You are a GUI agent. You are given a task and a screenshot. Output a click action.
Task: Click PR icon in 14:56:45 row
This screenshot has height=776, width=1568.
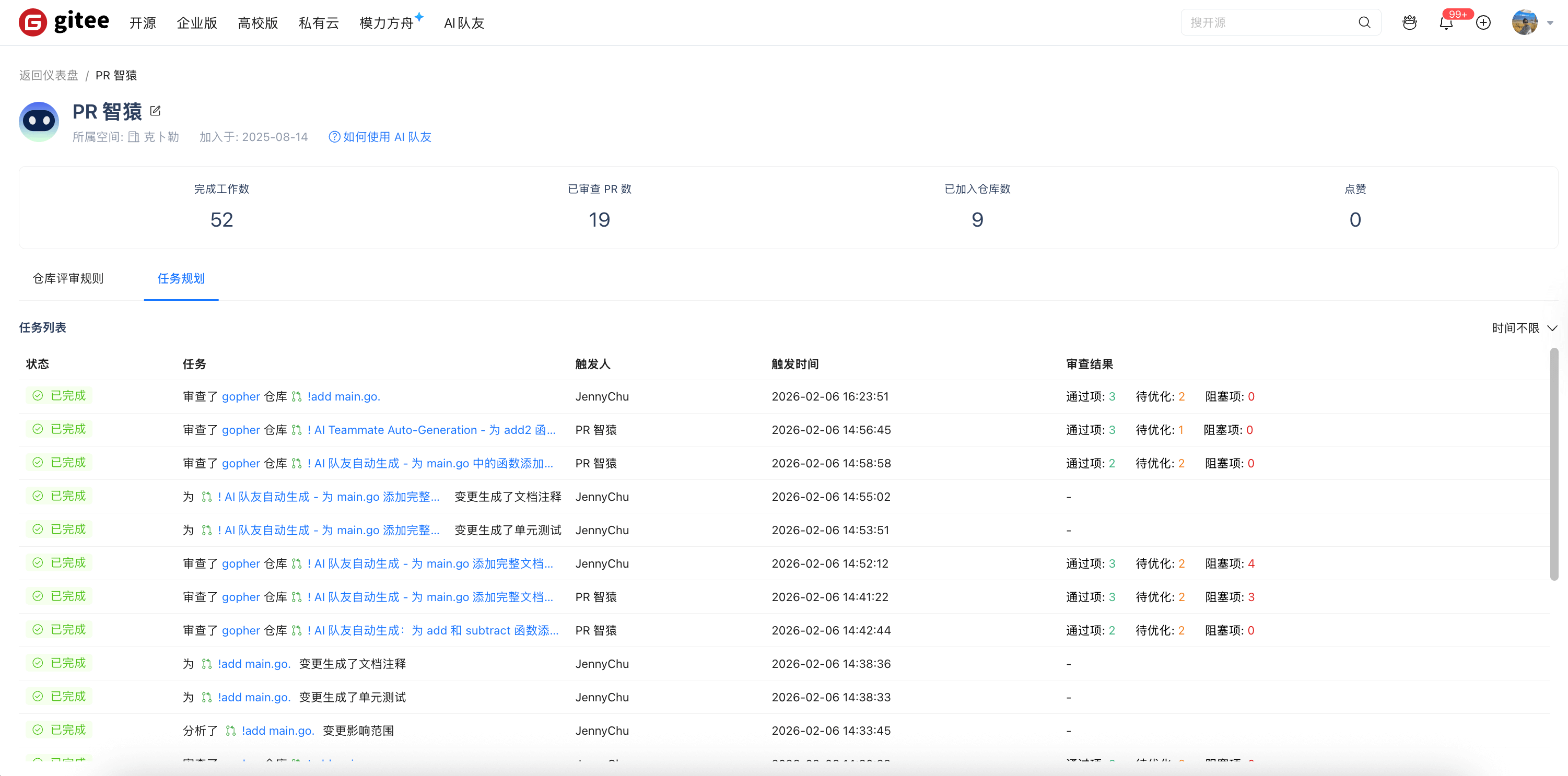[x=297, y=430]
